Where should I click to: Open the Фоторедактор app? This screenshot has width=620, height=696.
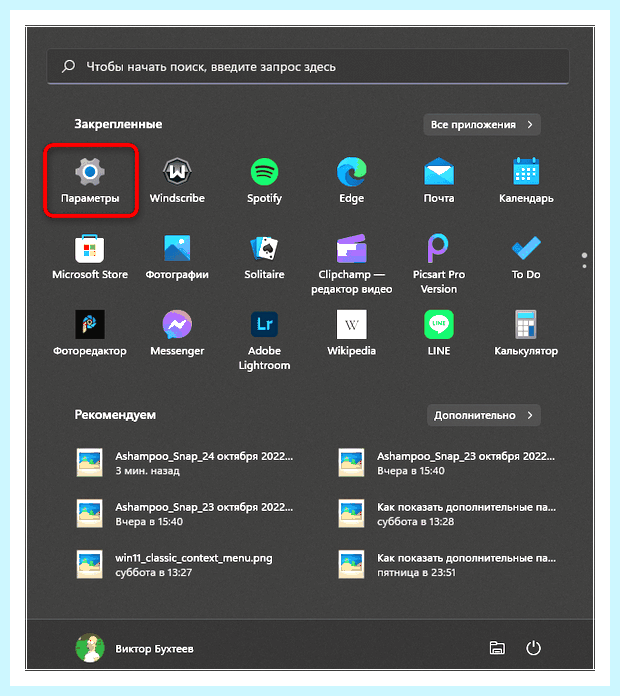(90, 334)
